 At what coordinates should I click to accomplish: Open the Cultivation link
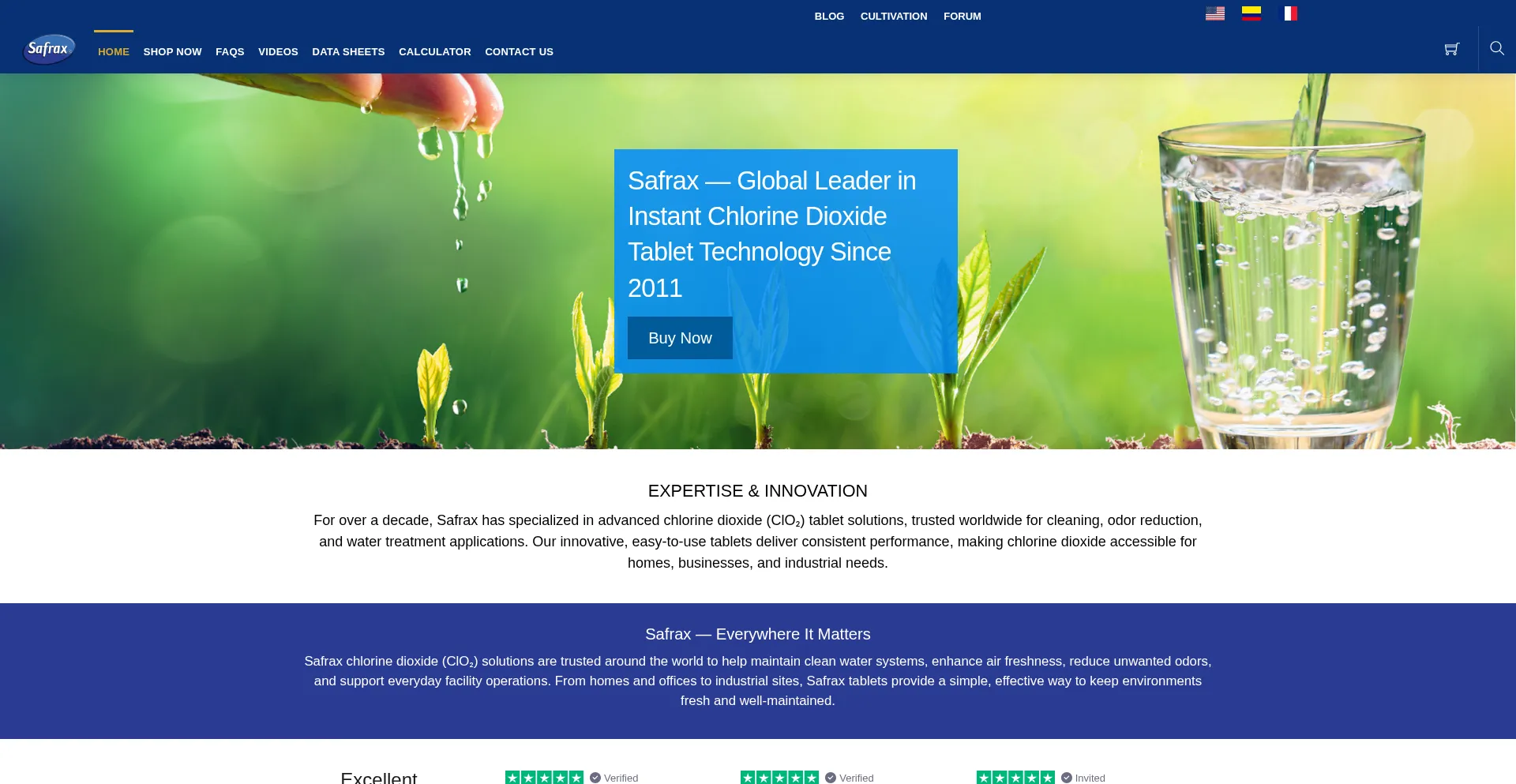point(893,17)
